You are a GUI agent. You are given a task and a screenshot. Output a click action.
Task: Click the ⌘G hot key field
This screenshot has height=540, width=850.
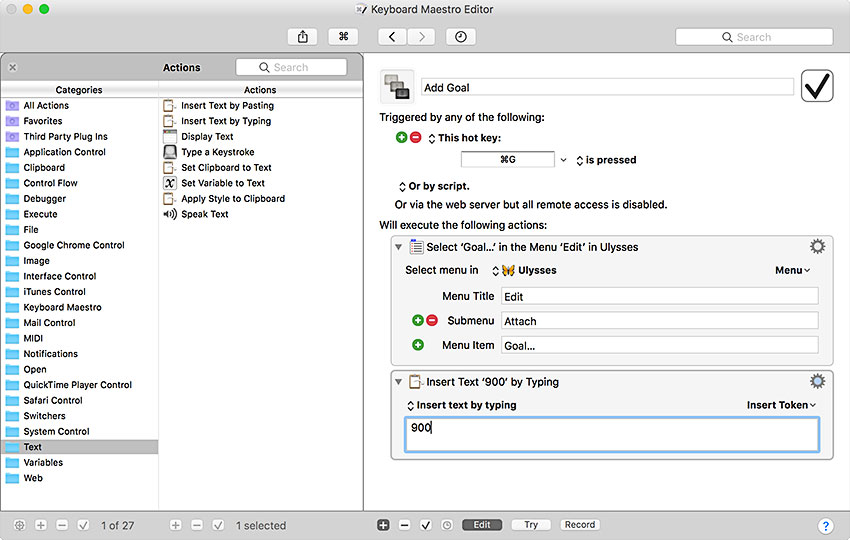[x=507, y=160]
